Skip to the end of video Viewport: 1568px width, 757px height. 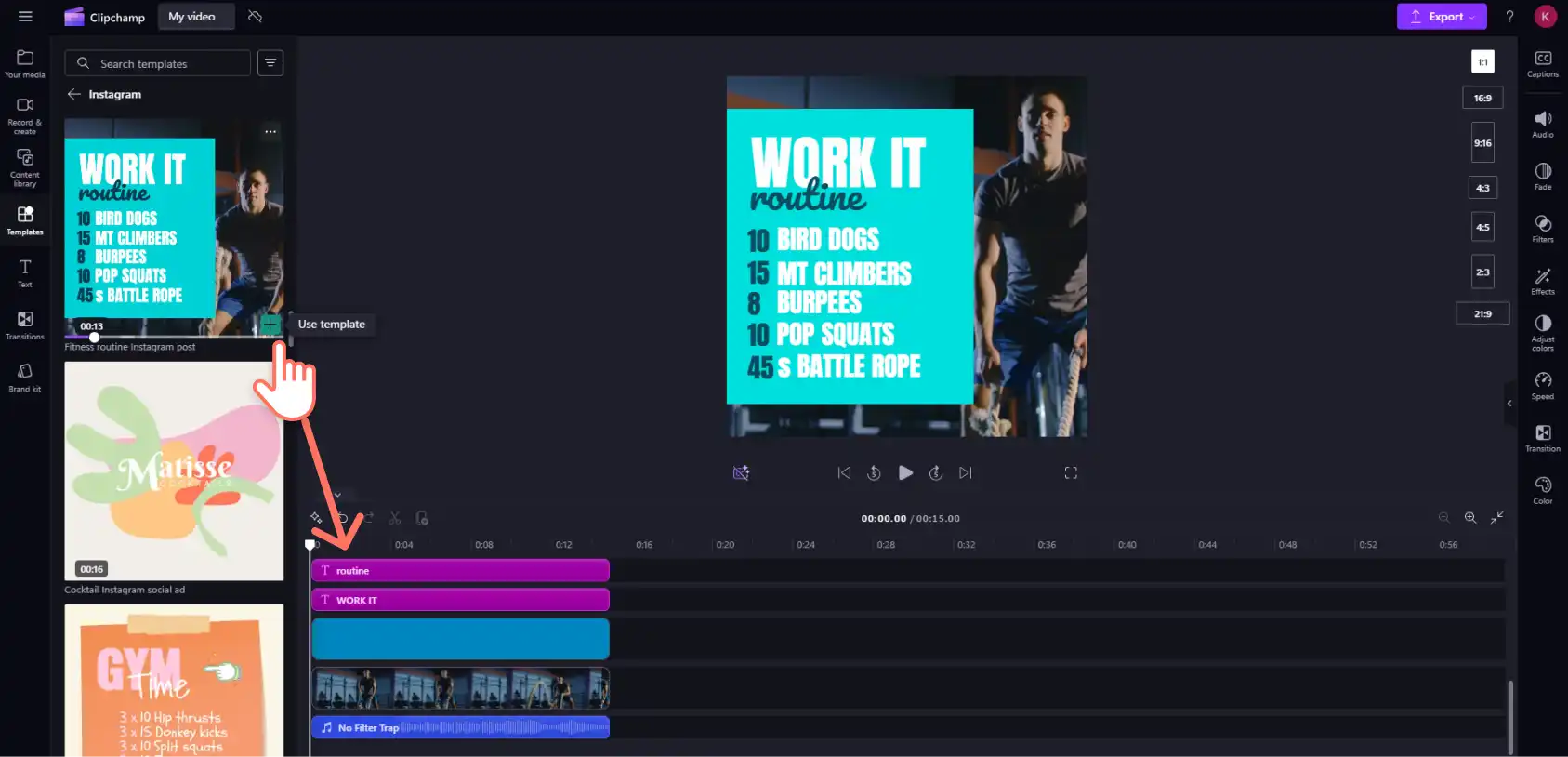(x=966, y=473)
